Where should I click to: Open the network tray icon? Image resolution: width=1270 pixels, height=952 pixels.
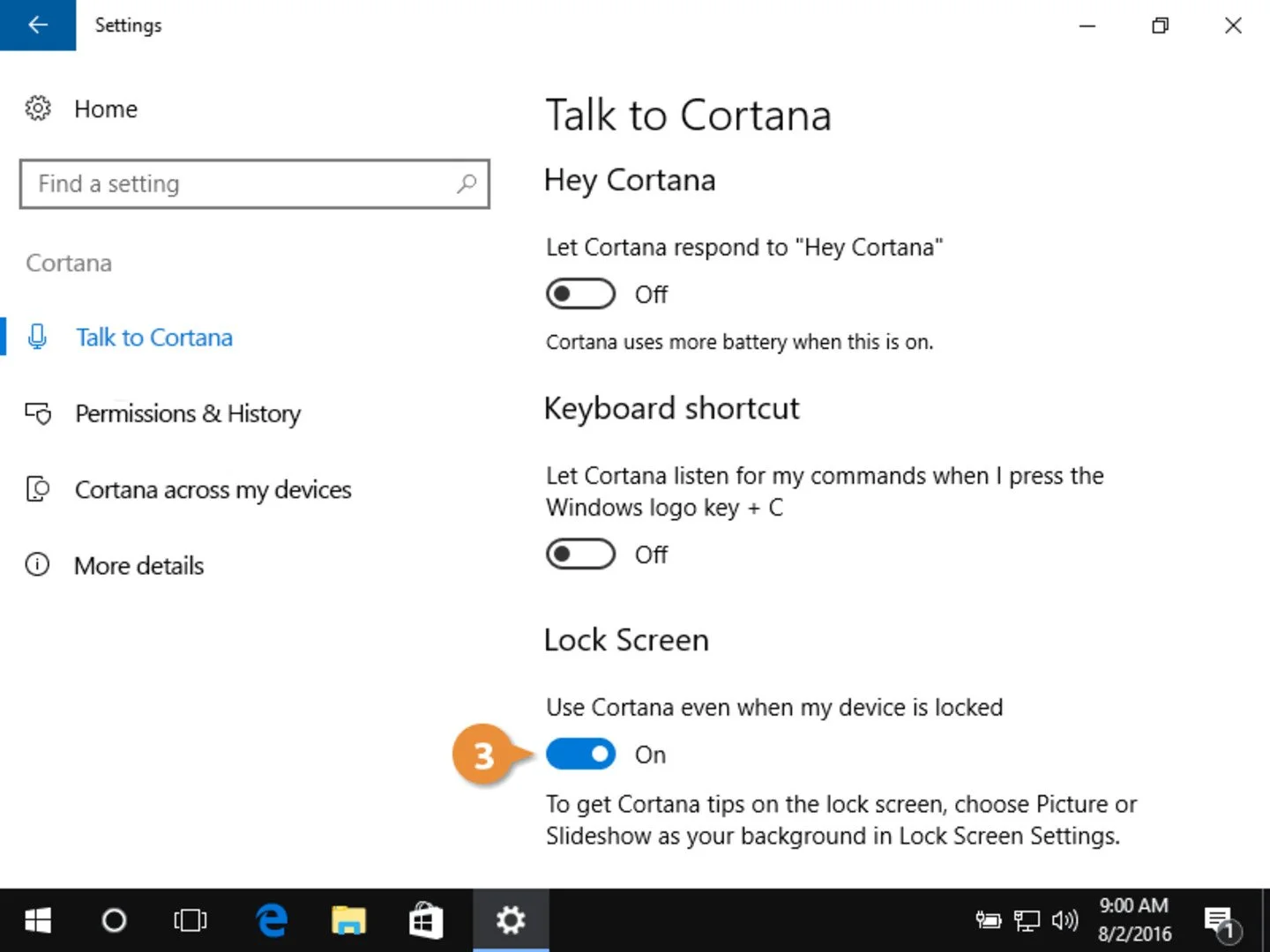point(1027,921)
